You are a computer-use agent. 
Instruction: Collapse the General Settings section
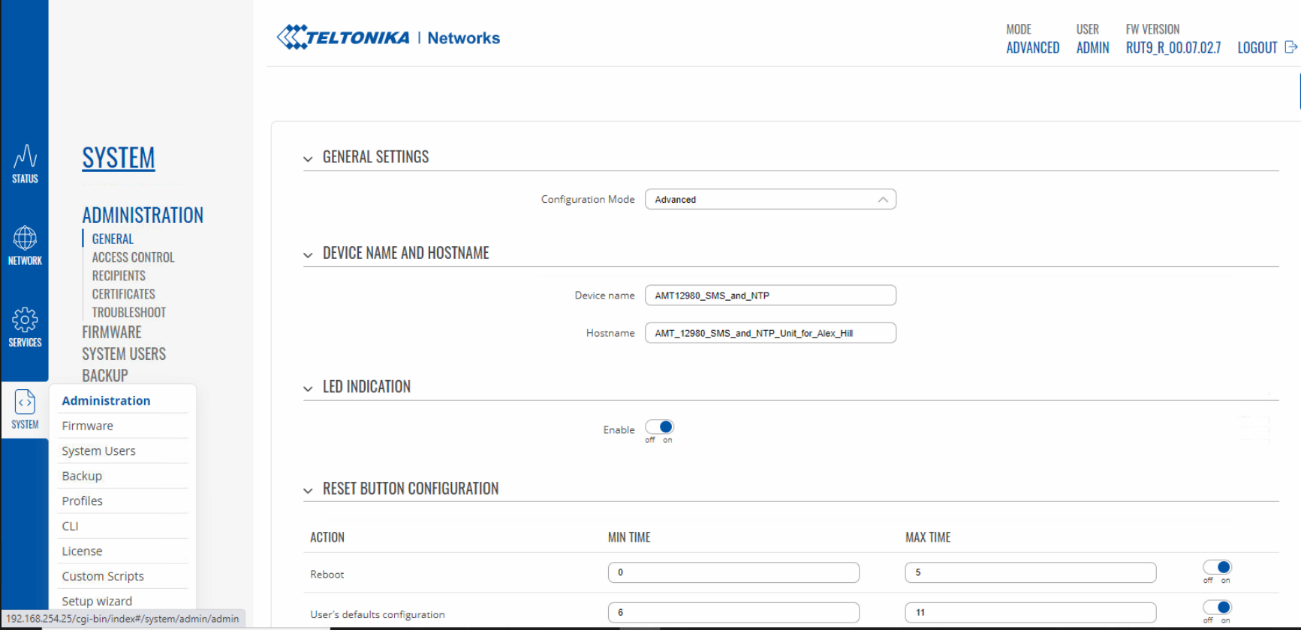[x=308, y=158]
